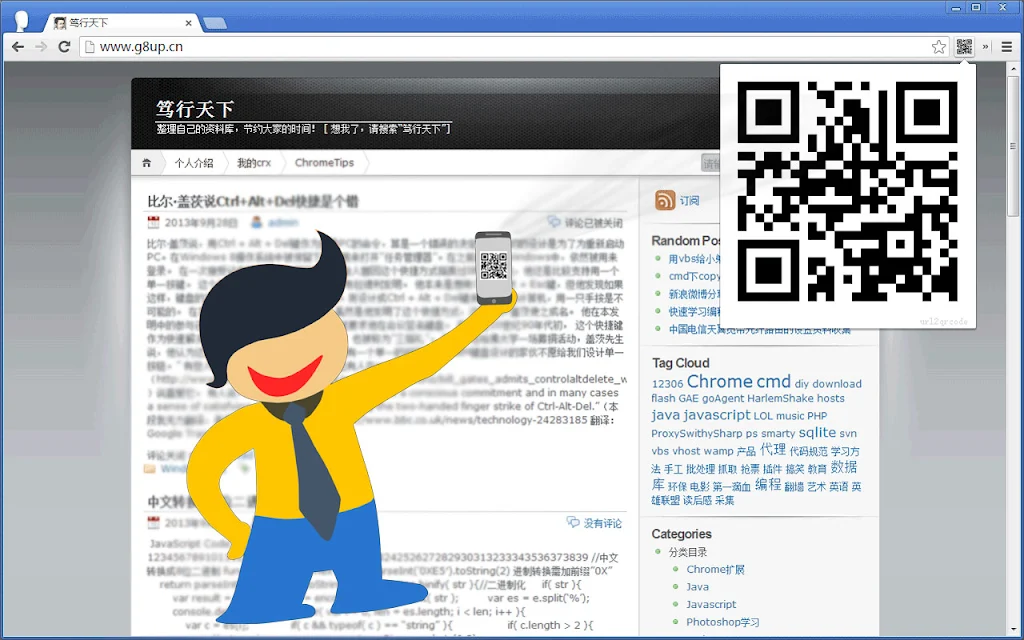Click scrollbar down arrow

(1013, 631)
